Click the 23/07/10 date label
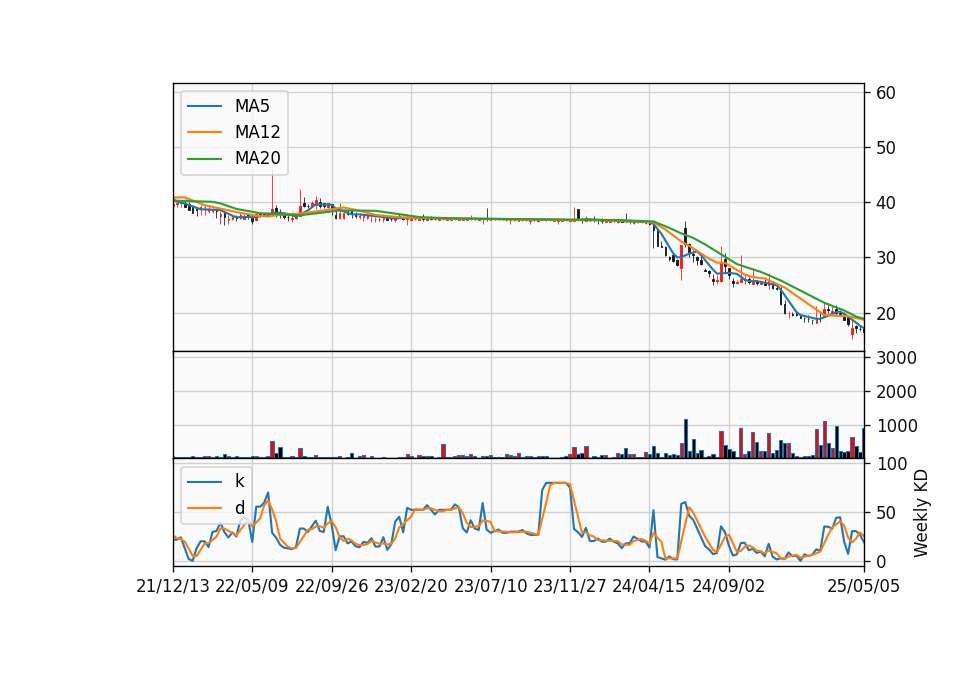 (490, 586)
